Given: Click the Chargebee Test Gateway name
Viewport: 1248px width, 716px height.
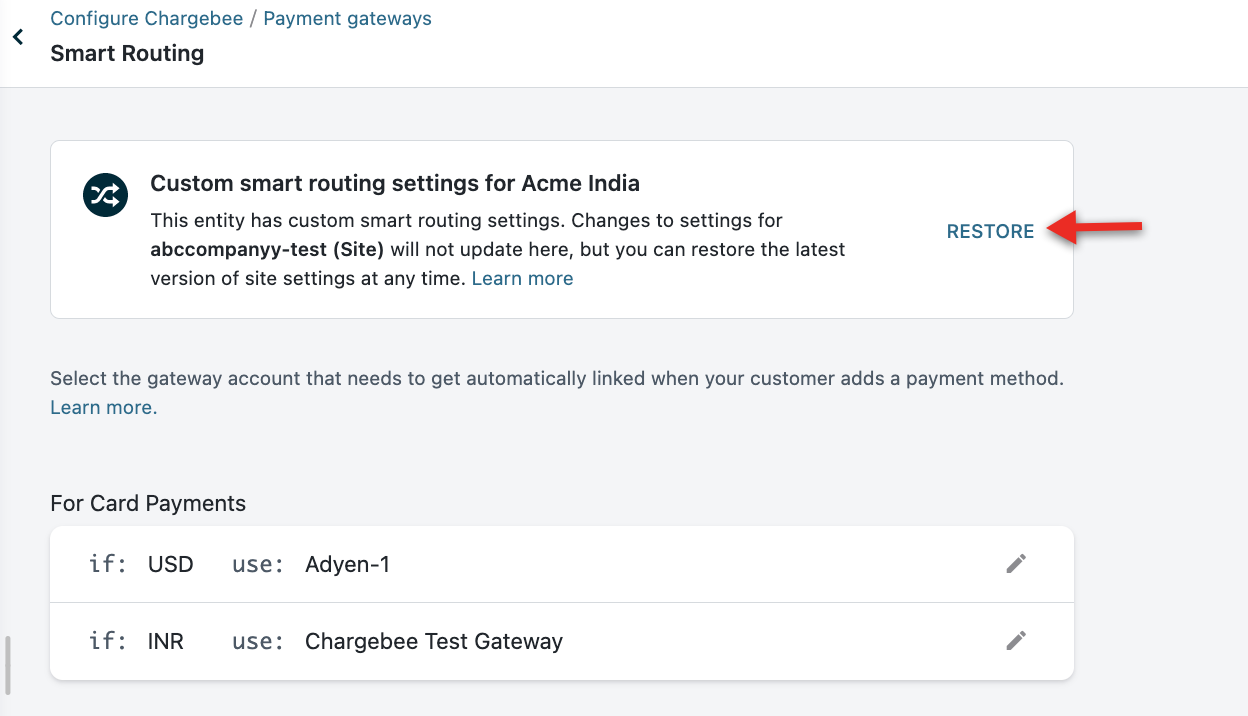Looking at the screenshot, I should [x=433, y=641].
